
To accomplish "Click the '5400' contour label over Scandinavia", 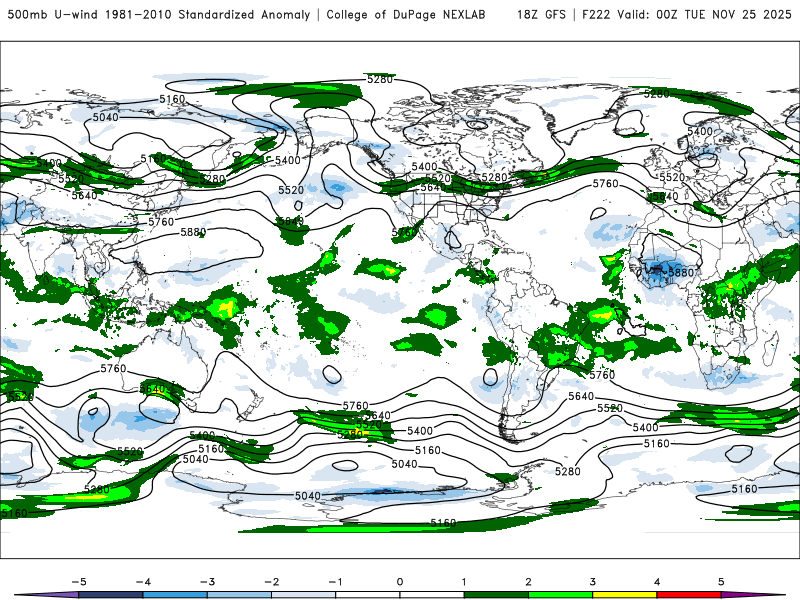I will [699, 131].
